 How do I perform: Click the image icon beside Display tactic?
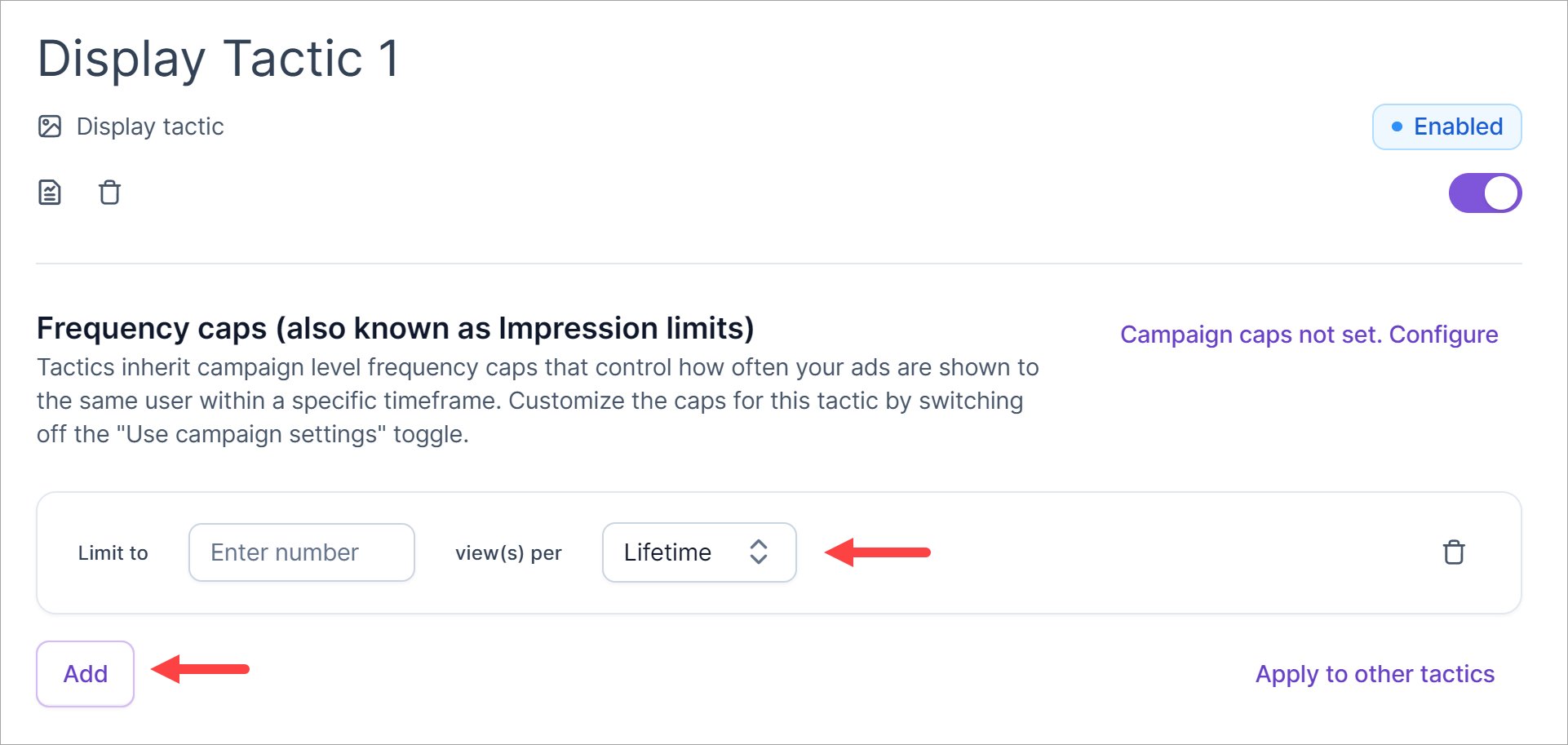click(50, 126)
